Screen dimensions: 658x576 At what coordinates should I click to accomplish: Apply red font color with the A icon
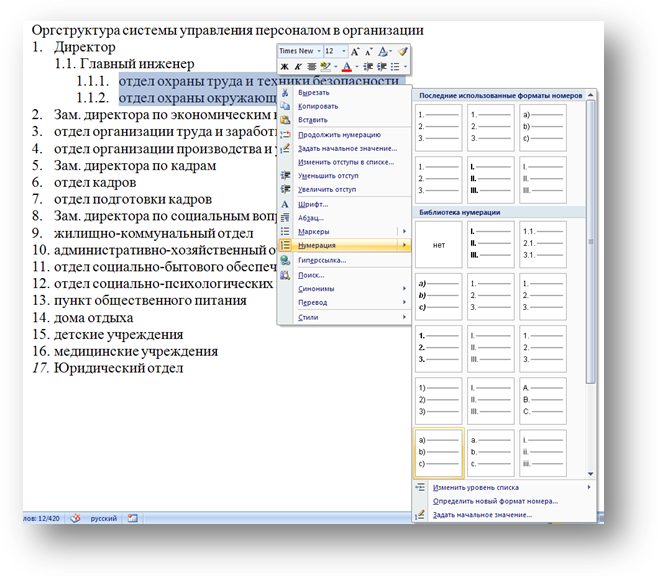click(x=347, y=67)
